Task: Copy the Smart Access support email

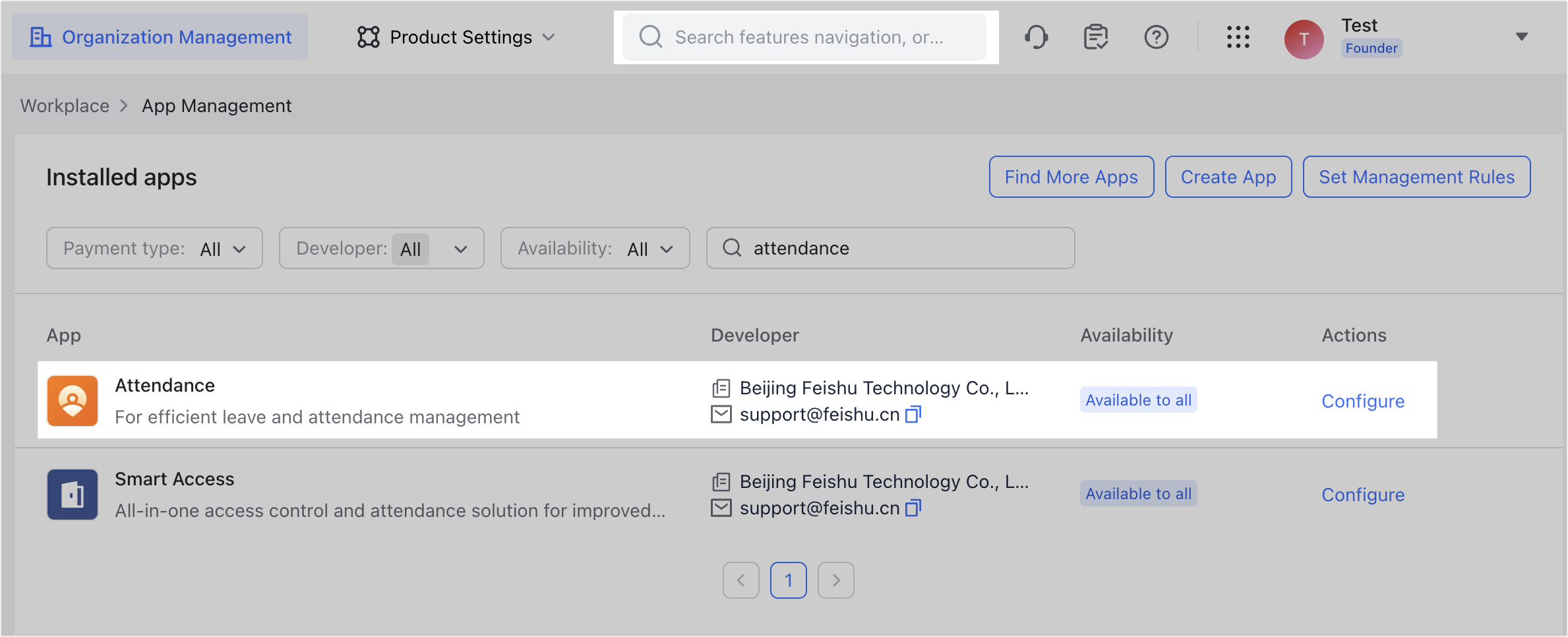Action: (x=913, y=508)
